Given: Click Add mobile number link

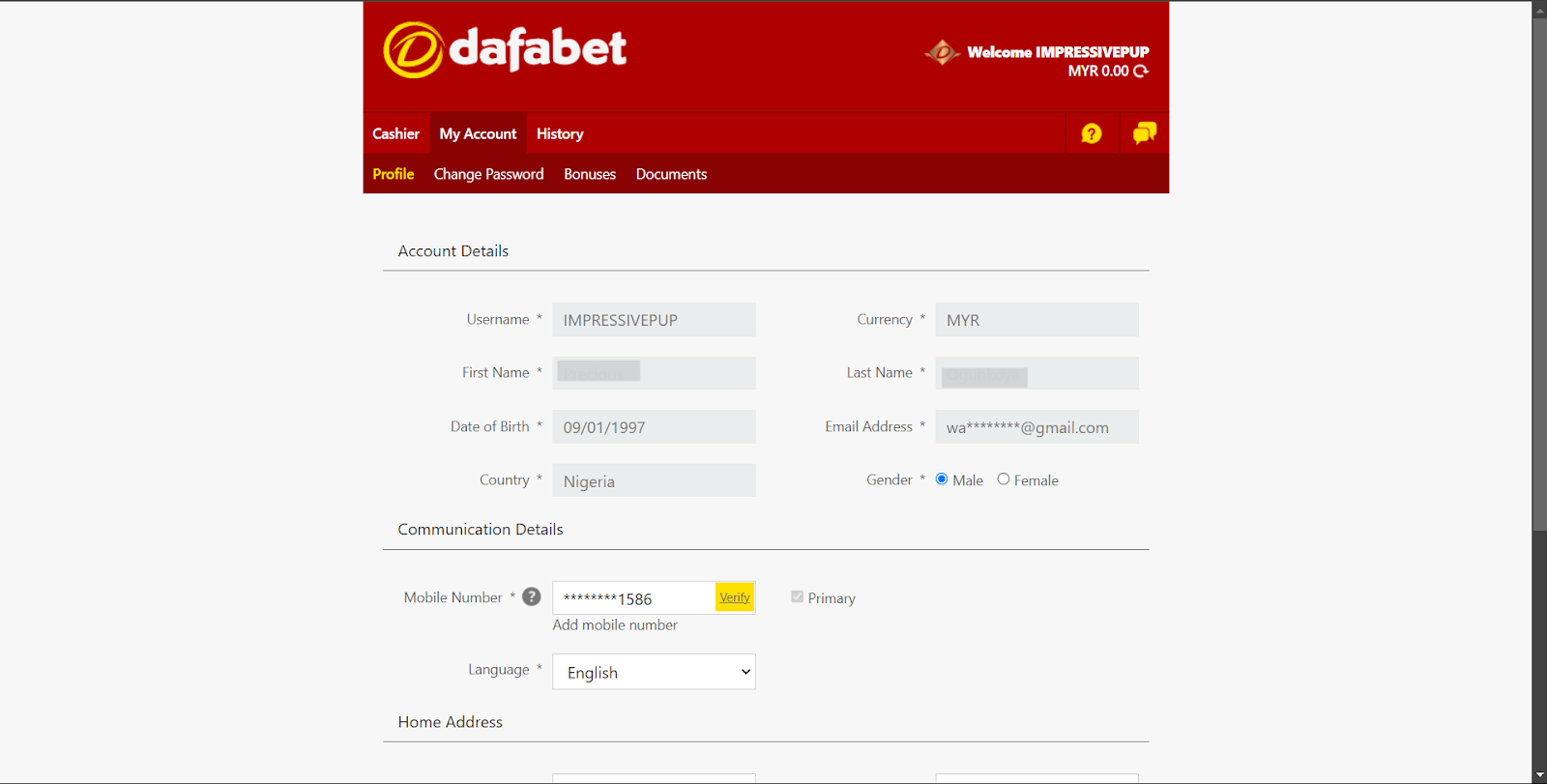Looking at the screenshot, I should pos(615,625).
